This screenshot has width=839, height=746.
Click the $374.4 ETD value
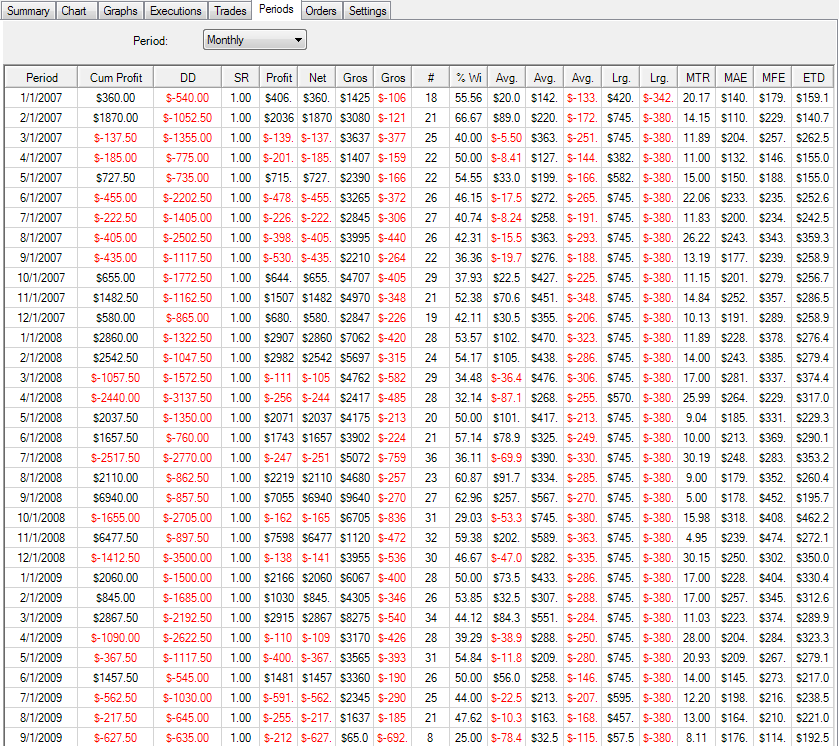pos(813,378)
